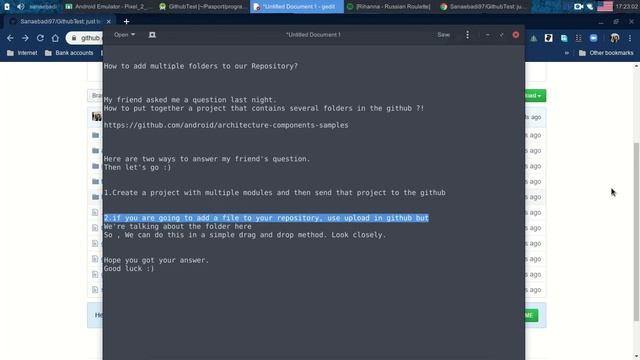The image size is (640, 360).
Task: Open the Internet bookmarks folder
Action: (x=22, y=53)
